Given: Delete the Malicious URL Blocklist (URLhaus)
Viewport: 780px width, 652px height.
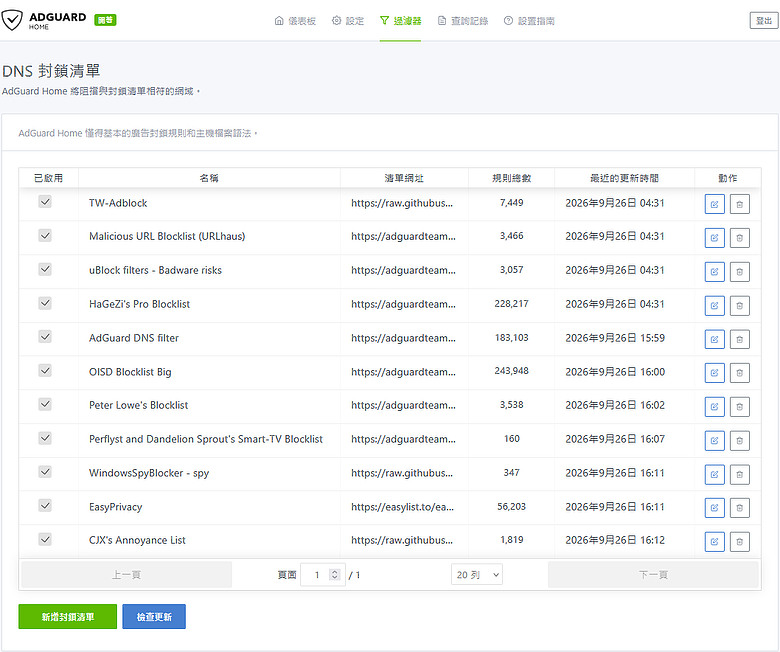Looking at the screenshot, I should coord(739,238).
